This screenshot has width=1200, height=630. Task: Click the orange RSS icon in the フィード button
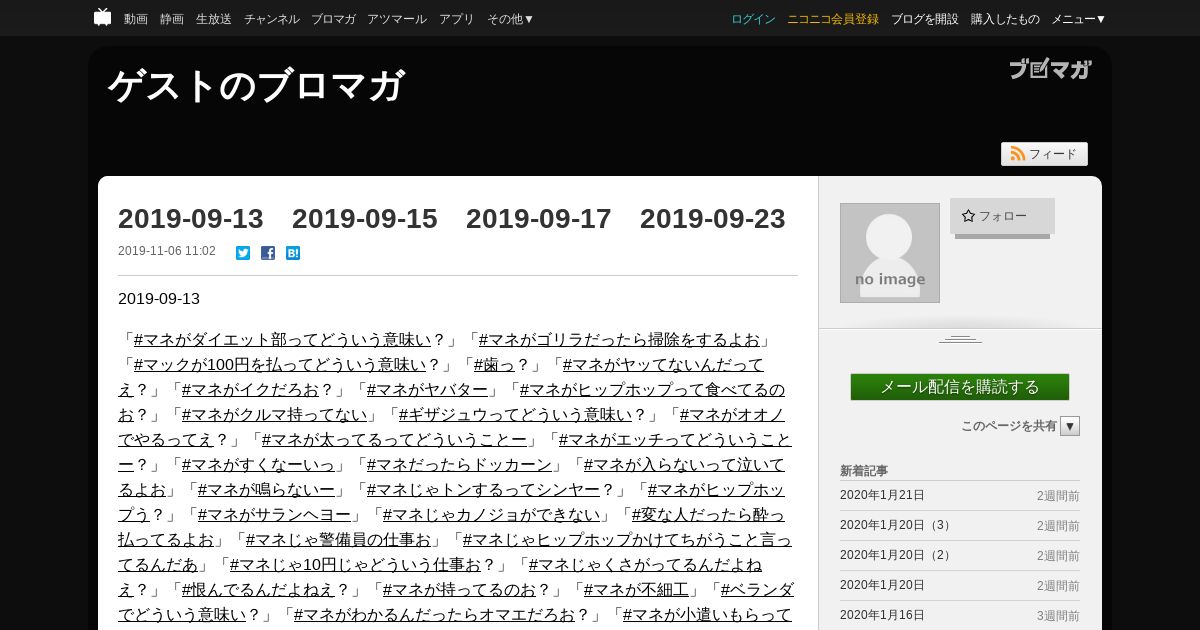pyautogui.click(x=1018, y=154)
